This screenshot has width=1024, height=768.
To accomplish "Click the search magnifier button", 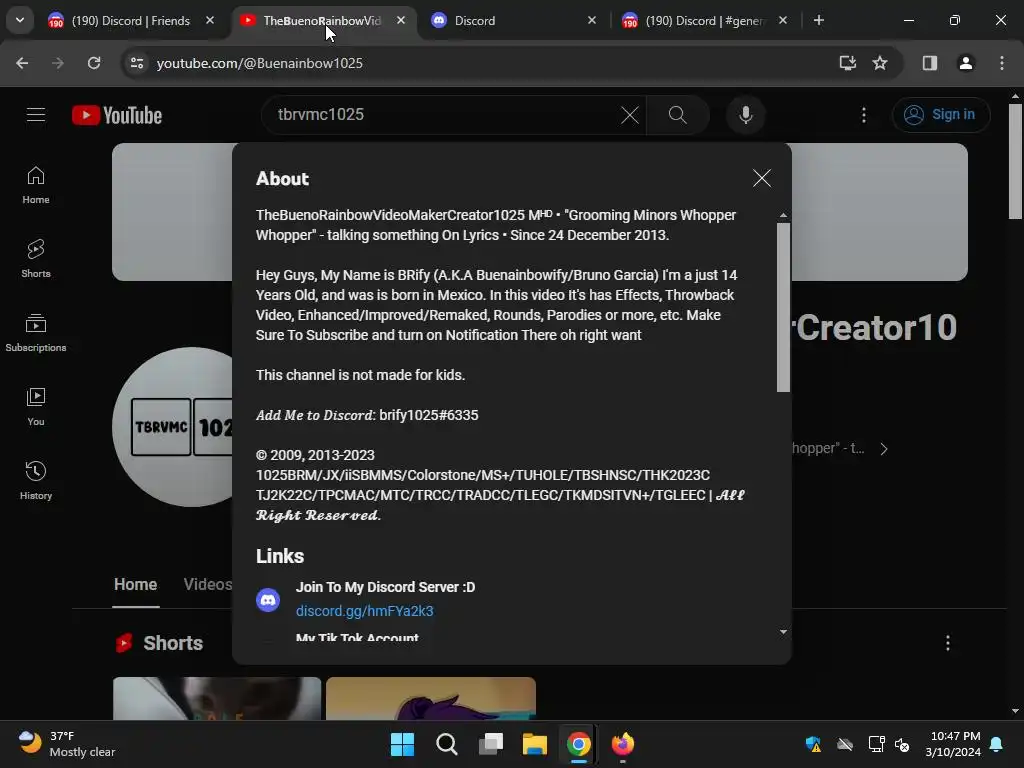I will pyautogui.click(x=678, y=115).
